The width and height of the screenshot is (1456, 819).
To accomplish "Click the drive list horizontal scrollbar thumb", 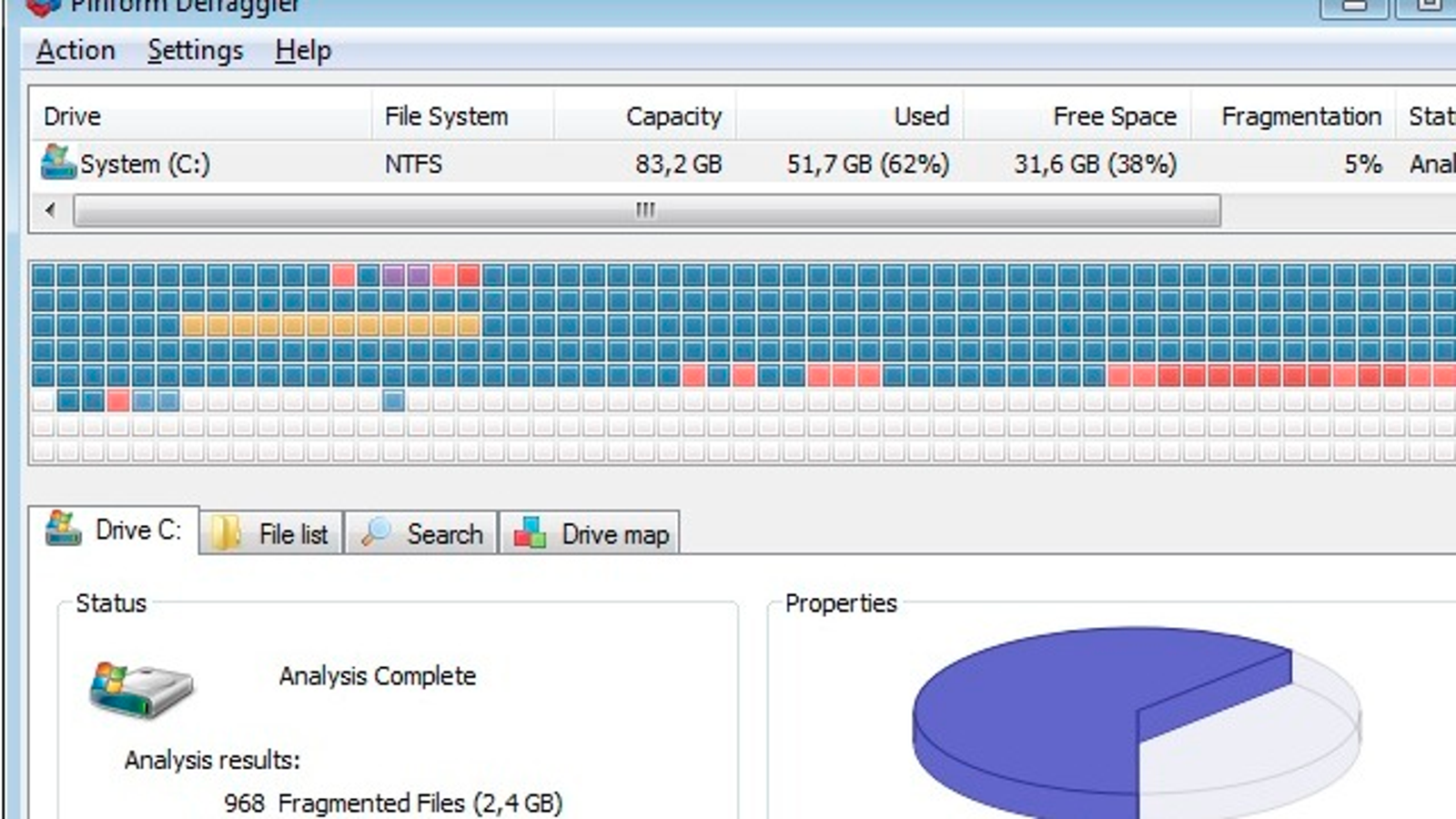I will [647, 210].
